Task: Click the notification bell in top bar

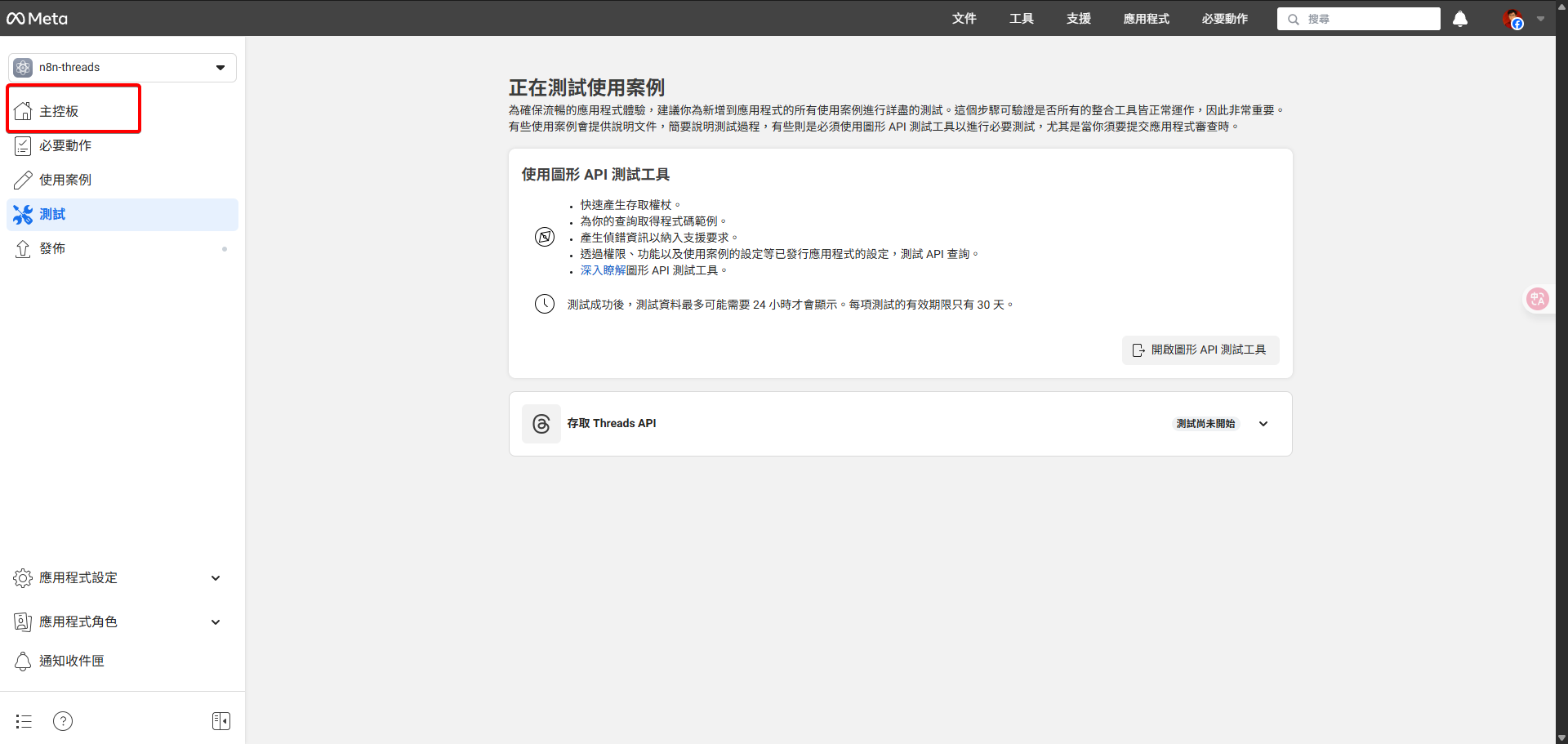Action: (x=1459, y=19)
